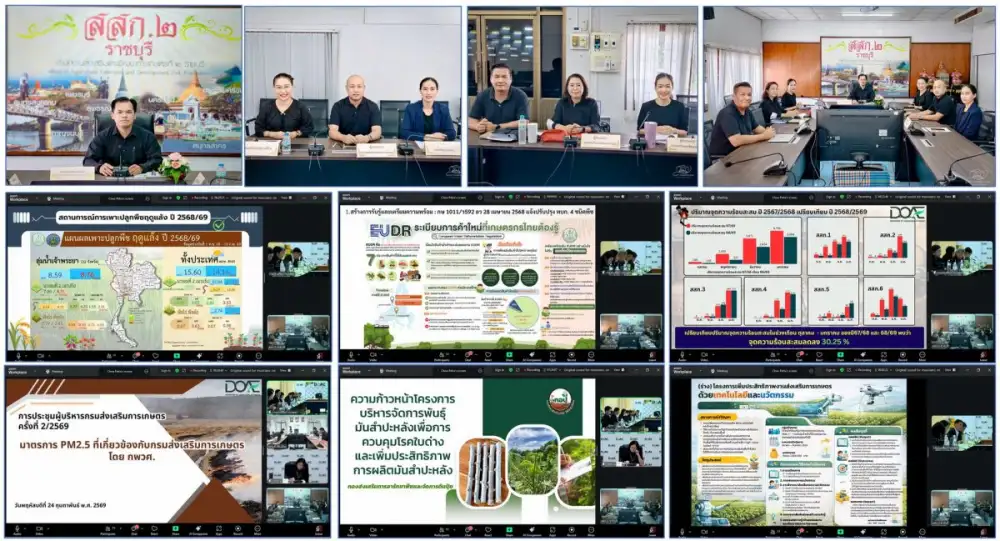Toggle video in the dry-season crop map Zoom window

coord(40,355)
